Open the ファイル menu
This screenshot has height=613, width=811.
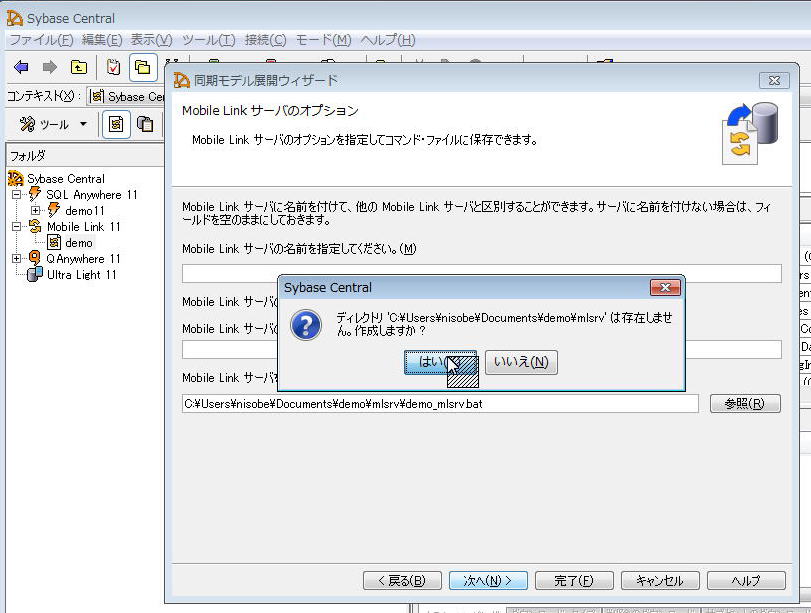click(x=41, y=40)
